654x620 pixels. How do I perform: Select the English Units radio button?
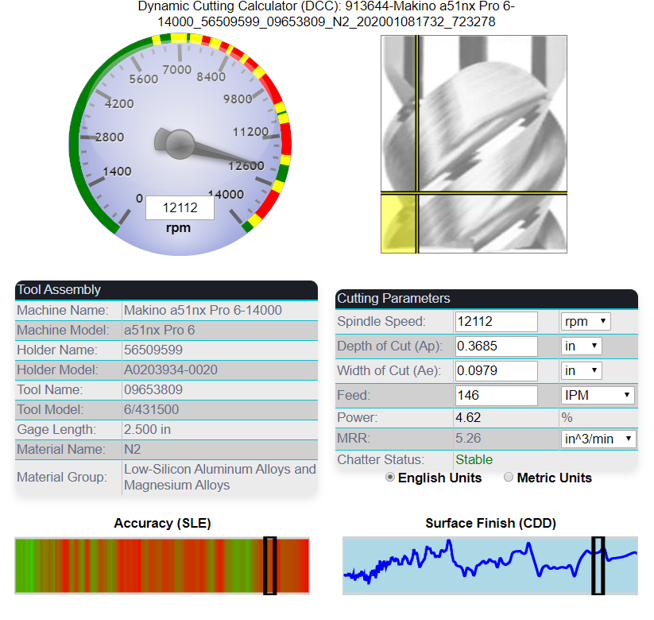tap(390, 477)
